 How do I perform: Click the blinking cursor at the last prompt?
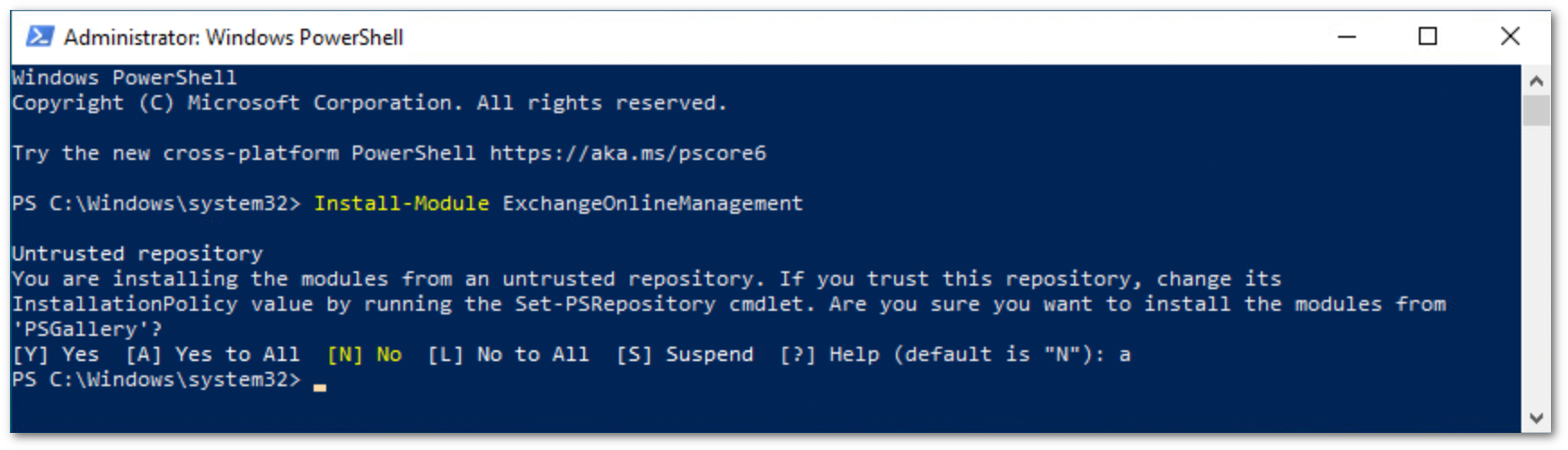[x=320, y=386]
